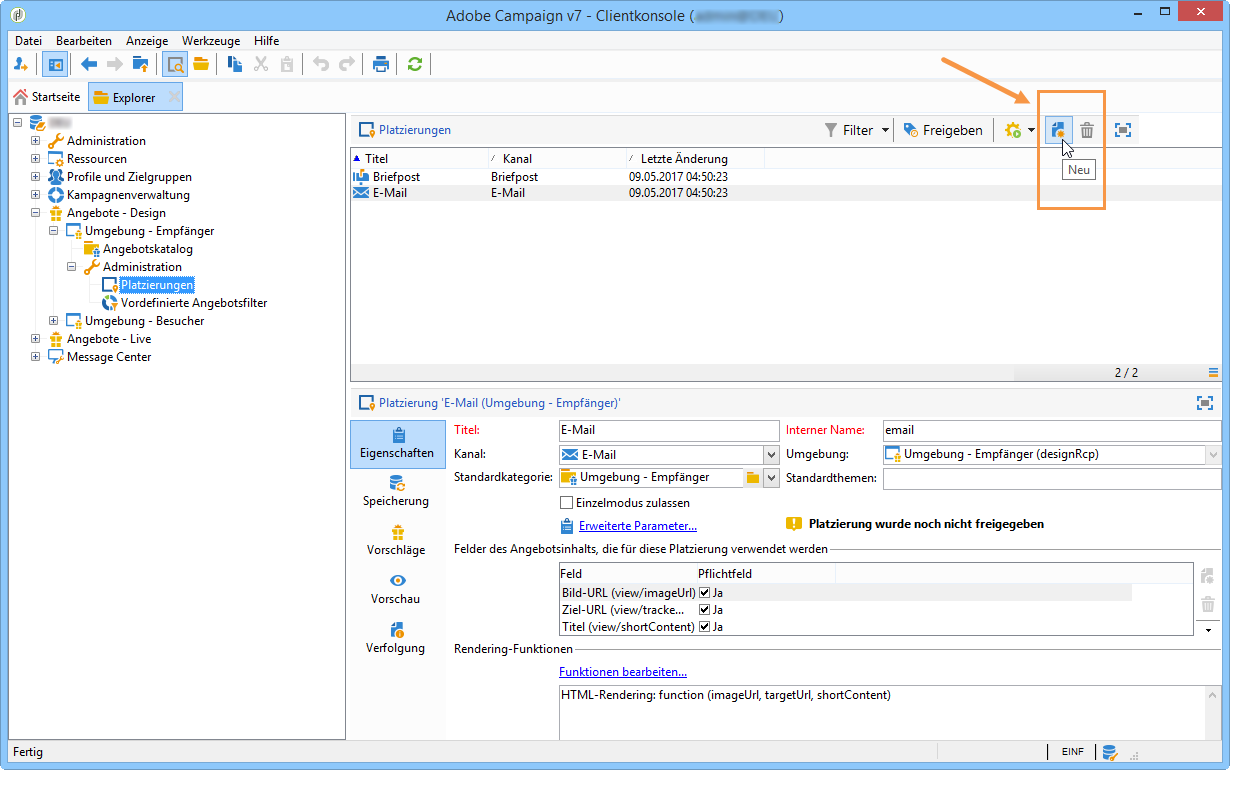The height and width of the screenshot is (791, 1246).
Task: Click the green refresh icon
Action: [x=415, y=64]
